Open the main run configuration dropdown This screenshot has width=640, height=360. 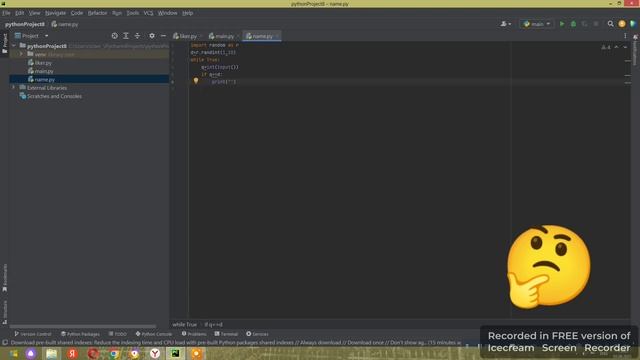pos(536,24)
